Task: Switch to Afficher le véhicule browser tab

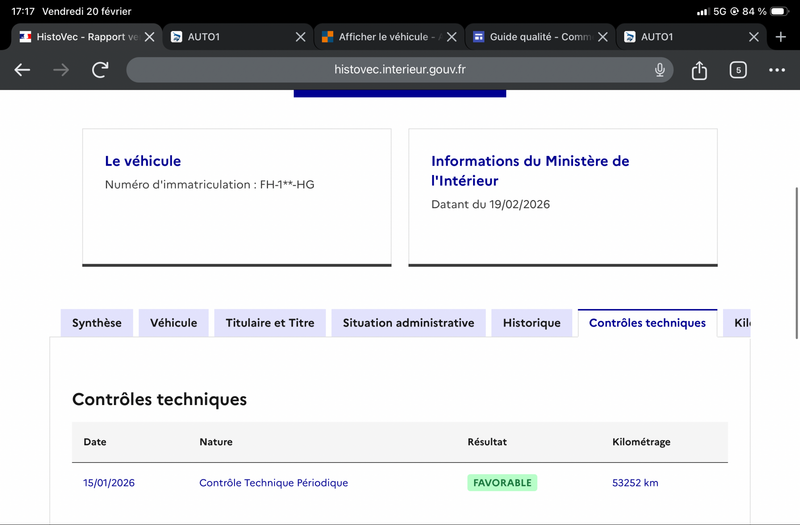Action: [383, 37]
